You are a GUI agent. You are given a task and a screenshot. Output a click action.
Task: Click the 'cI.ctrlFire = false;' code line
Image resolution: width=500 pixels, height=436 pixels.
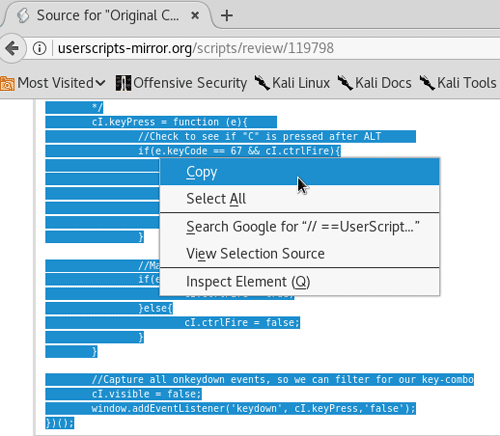coord(242,322)
